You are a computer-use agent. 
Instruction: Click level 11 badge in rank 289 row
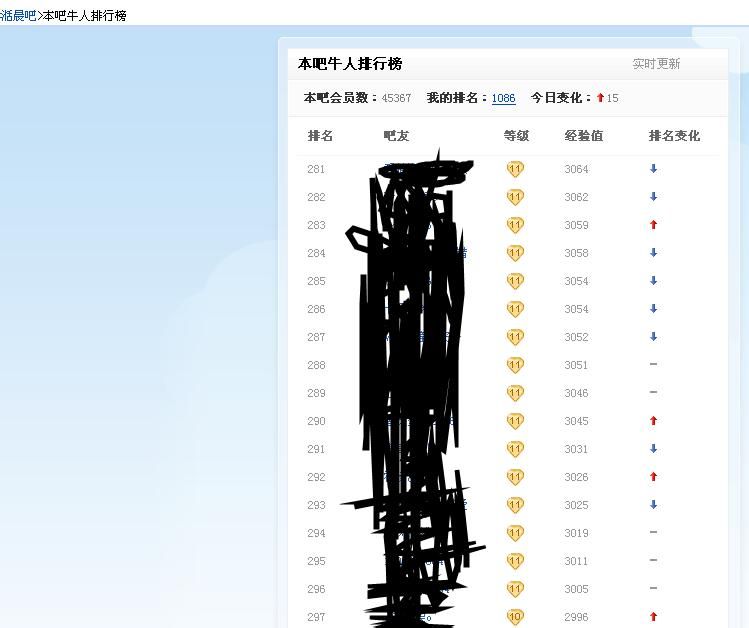515,393
